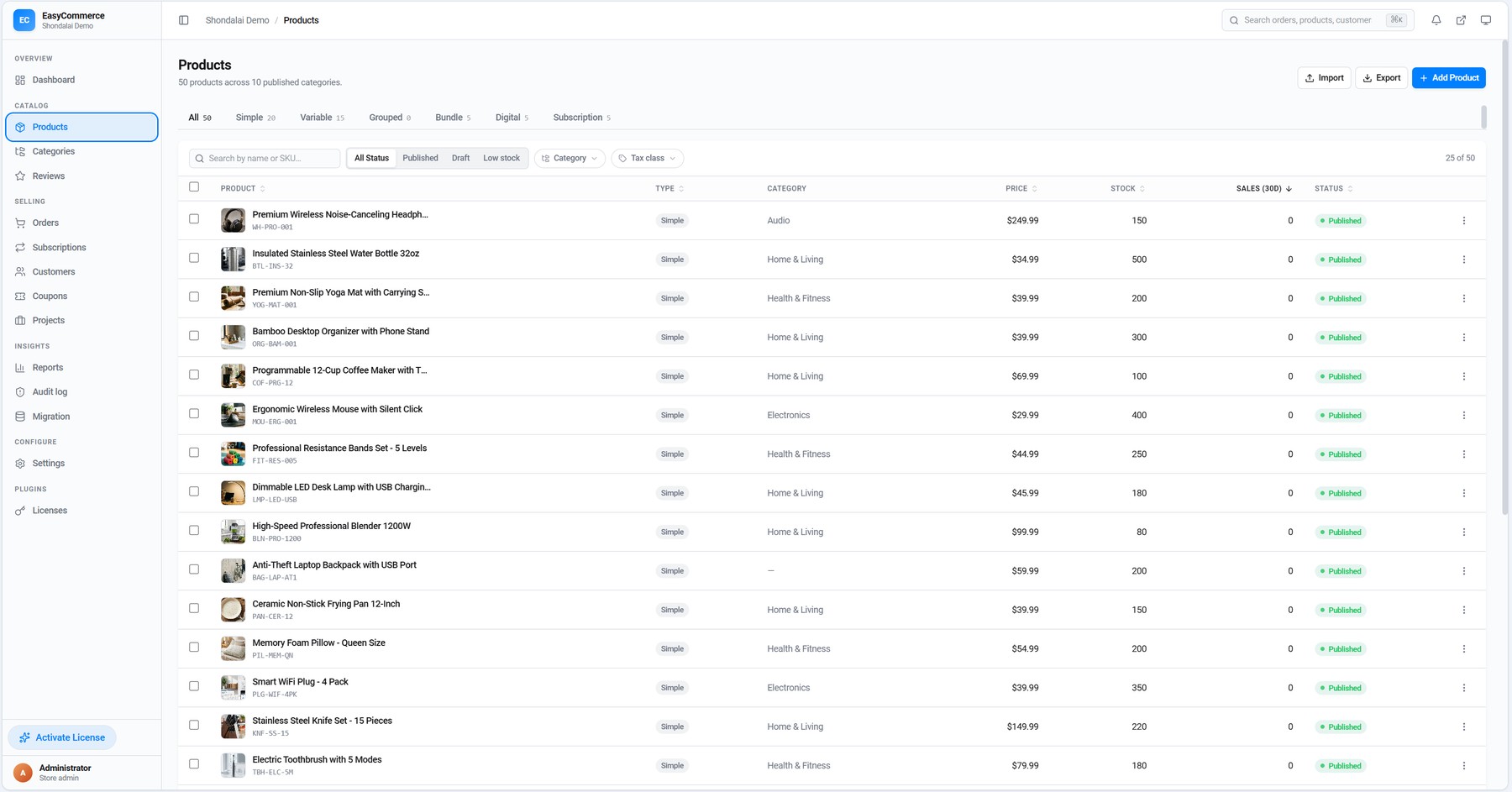This screenshot has width=1512, height=792.
Task: Open row actions menu for Insulated Stainless Steel Water Bottle
Action: 1464,260
